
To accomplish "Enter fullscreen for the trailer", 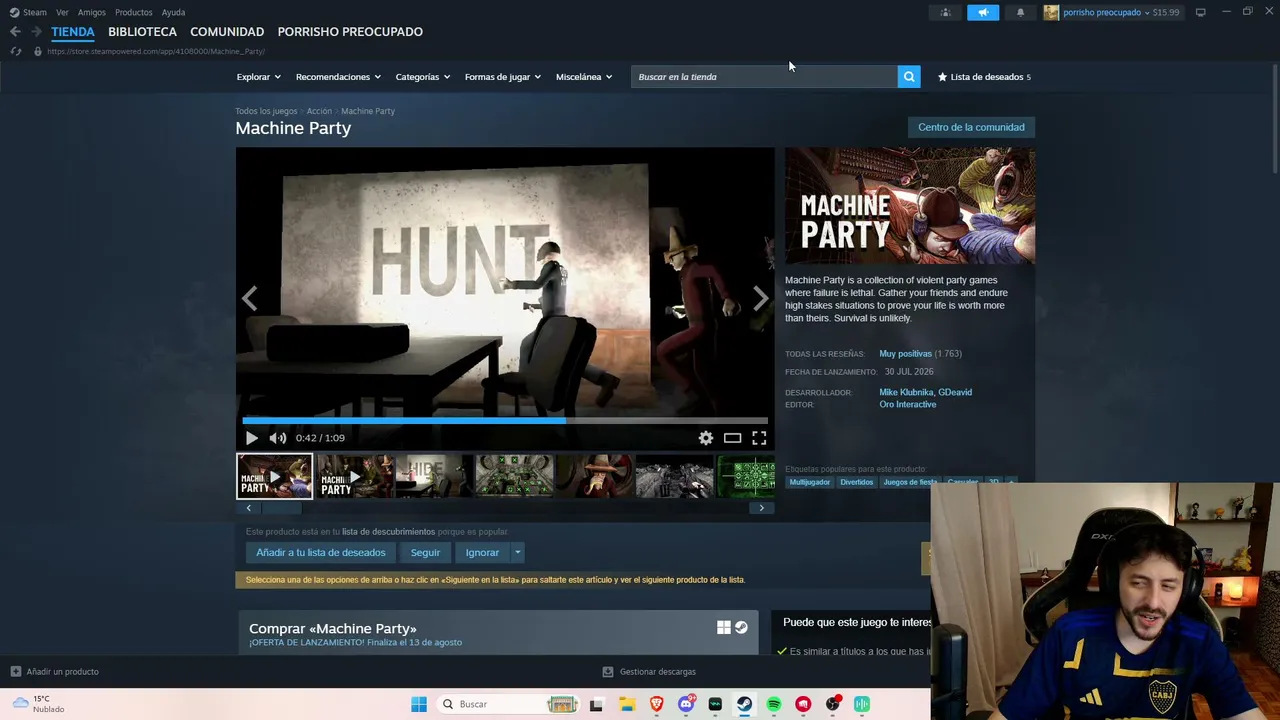I will click(759, 438).
